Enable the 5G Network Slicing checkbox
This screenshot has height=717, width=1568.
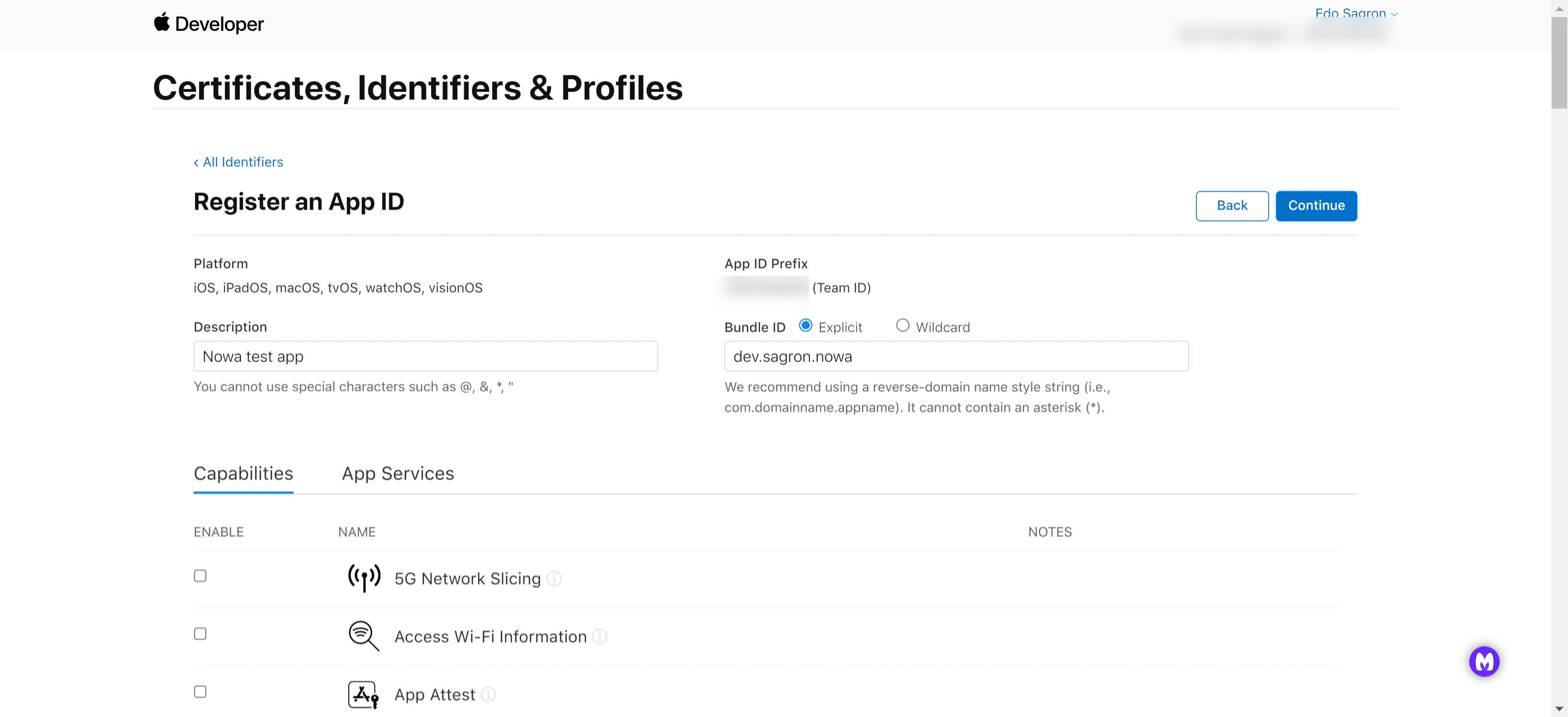pyautogui.click(x=200, y=575)
